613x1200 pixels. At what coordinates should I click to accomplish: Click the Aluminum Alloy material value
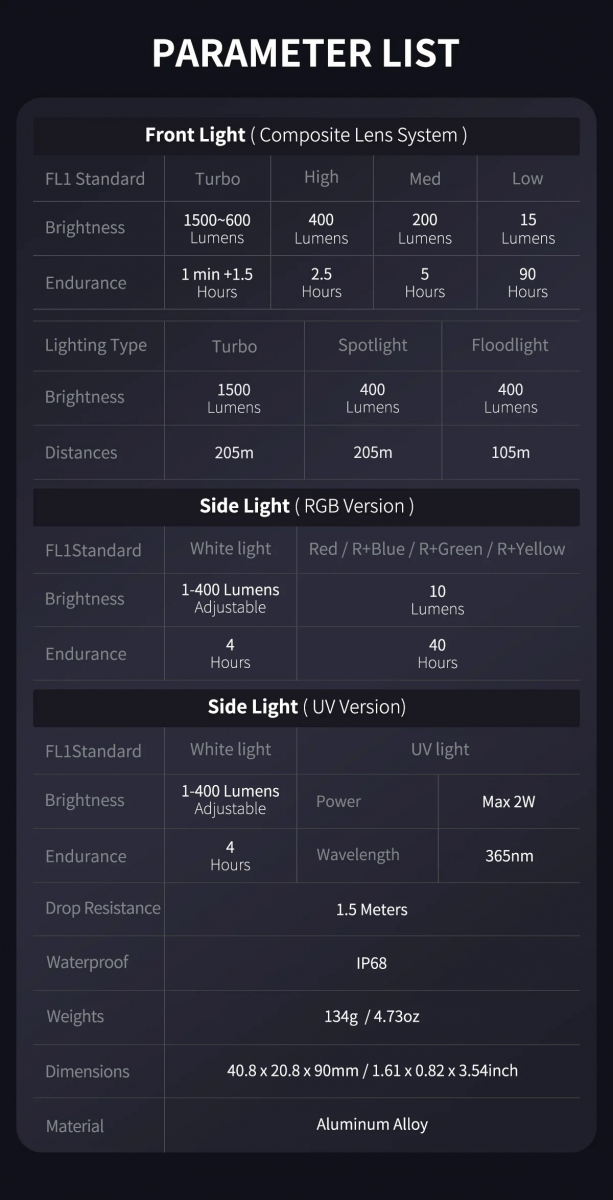(x=372, y=1125)
